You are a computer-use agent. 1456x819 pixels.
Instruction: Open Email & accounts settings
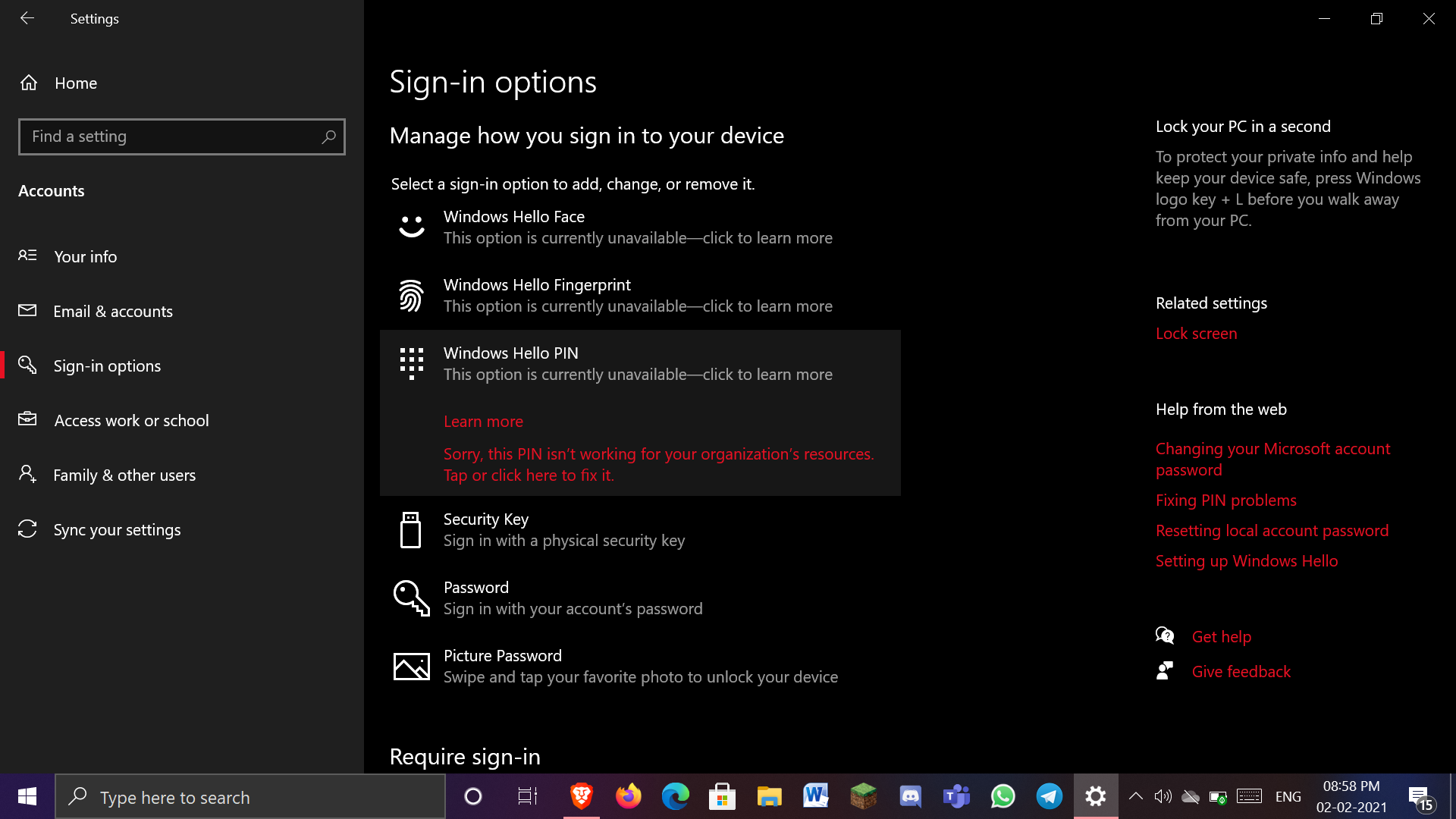point(182,311)
